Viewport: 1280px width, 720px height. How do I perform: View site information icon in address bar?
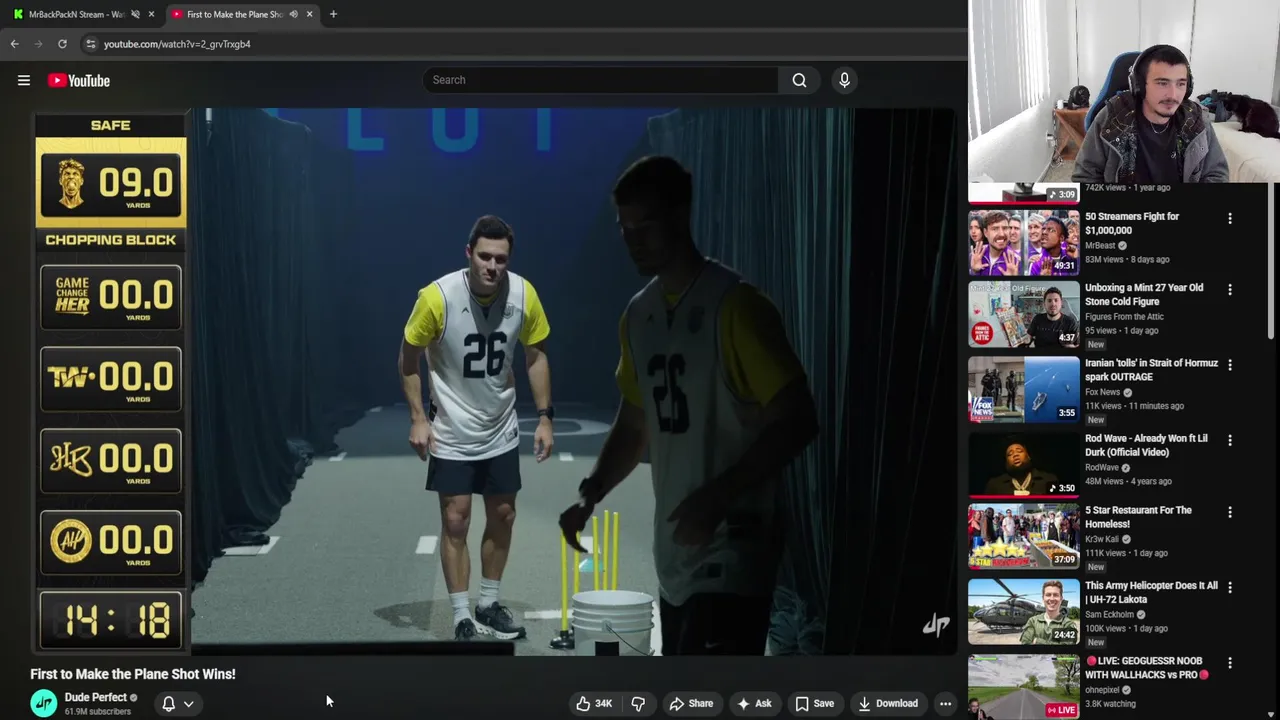click(x=91, y=44)
